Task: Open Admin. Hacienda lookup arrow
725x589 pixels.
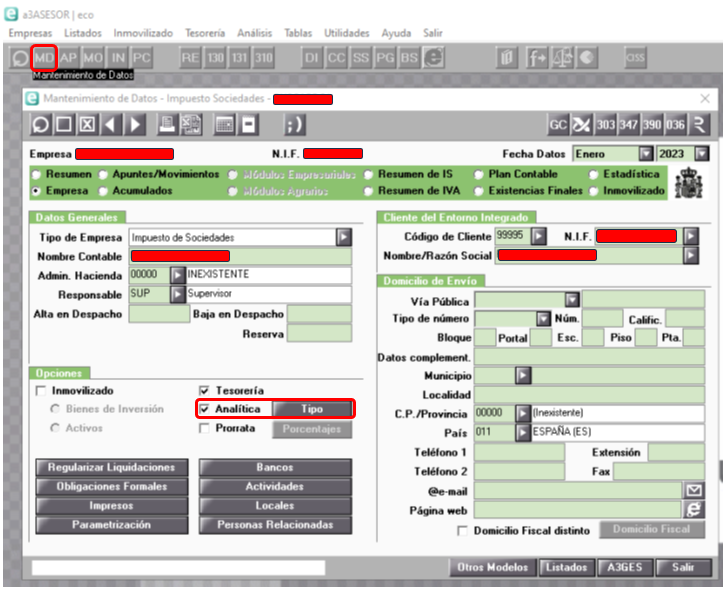Action: [x=178, y=276]
